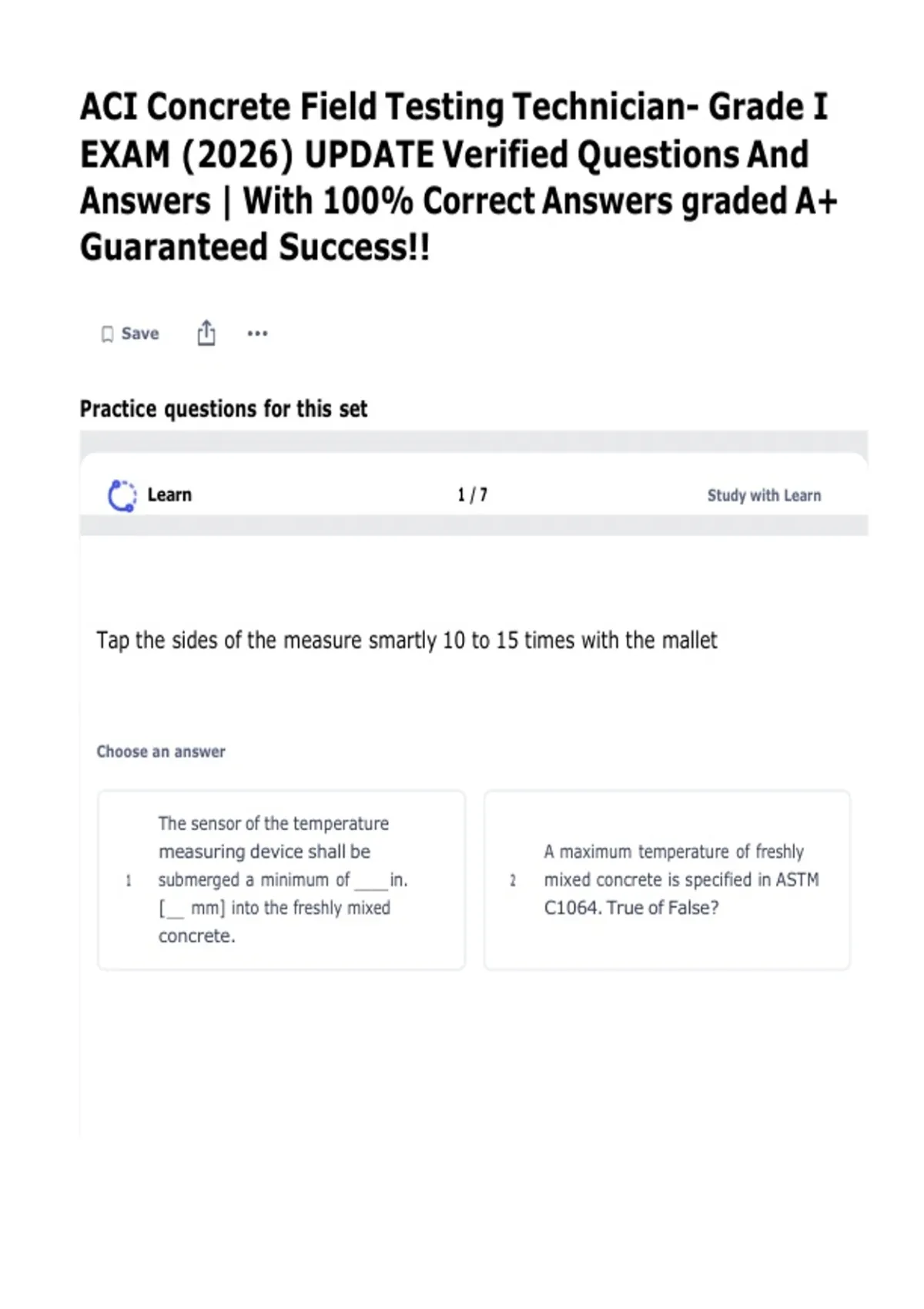Click the 1 / 7 progress counter
This screenshot has width=924, height=1309.
[472, 495]
